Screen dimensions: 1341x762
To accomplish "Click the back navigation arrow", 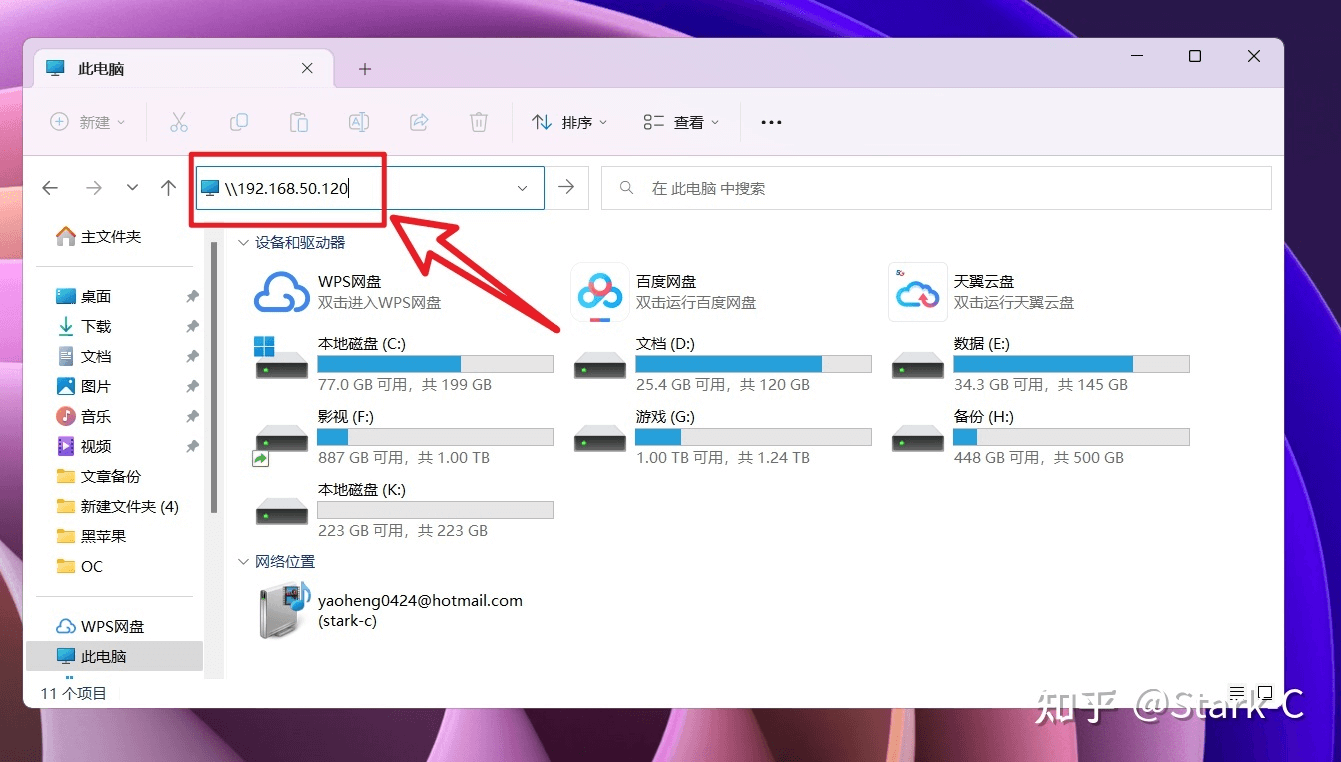I will [x=50, y=187].
